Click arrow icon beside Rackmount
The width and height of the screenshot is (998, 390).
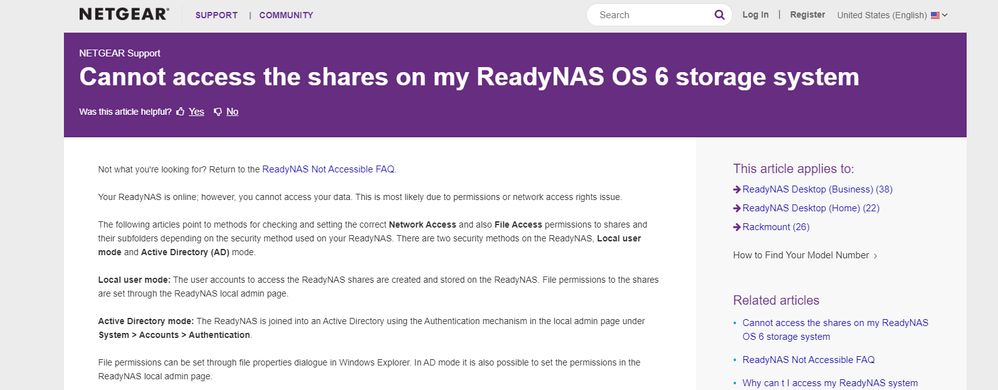pyautogui.click(x=737, y=226)
